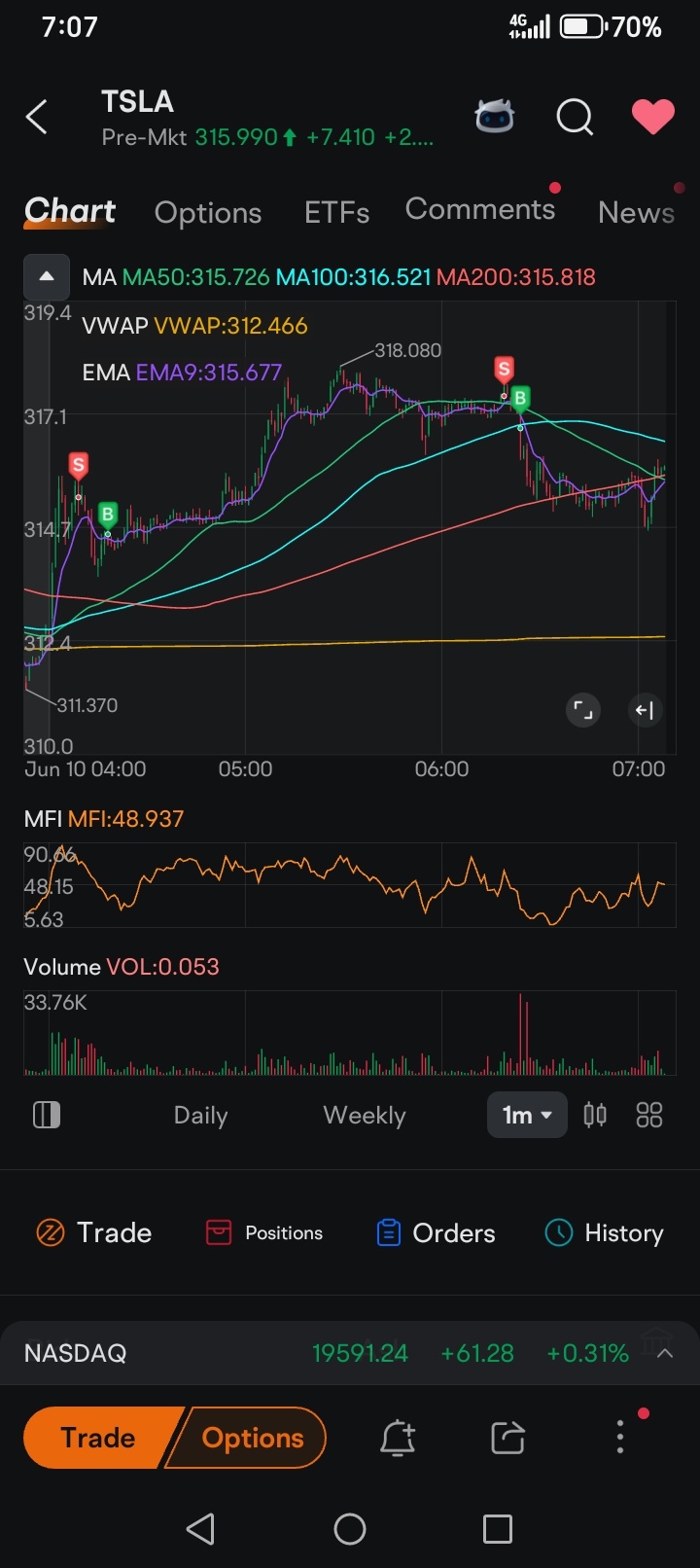Viewport: 700px width, 1568px height.
Task: Open the robot AI assistant icon
Action: 495,117
